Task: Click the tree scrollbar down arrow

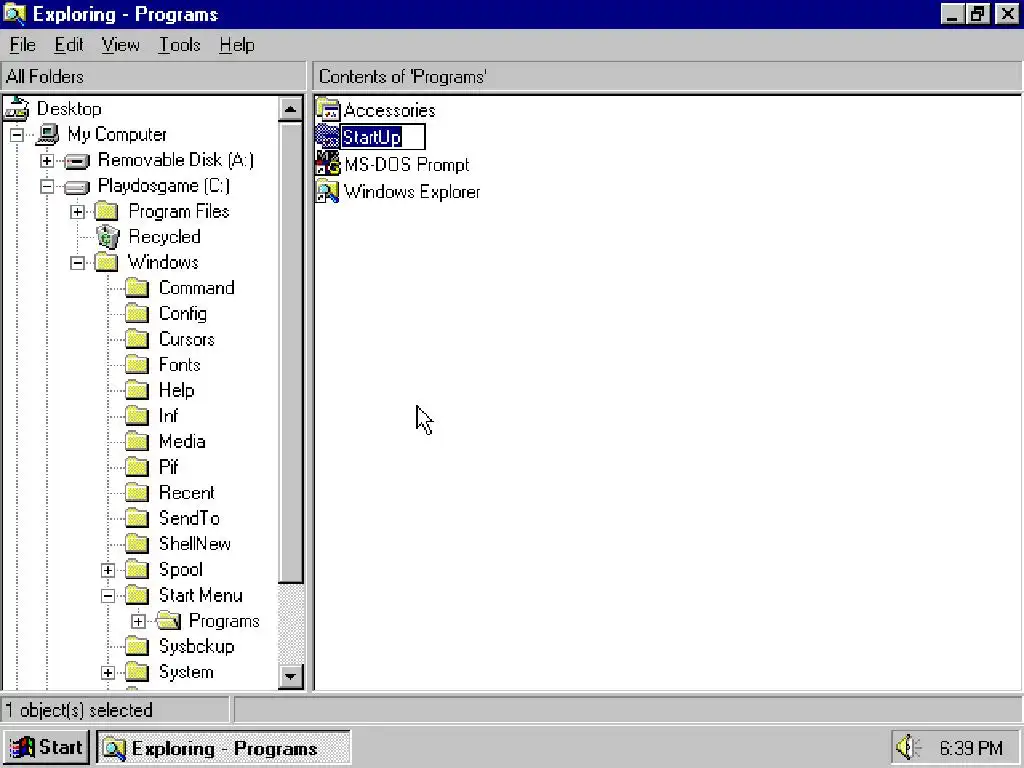Action: coord(291,676)
